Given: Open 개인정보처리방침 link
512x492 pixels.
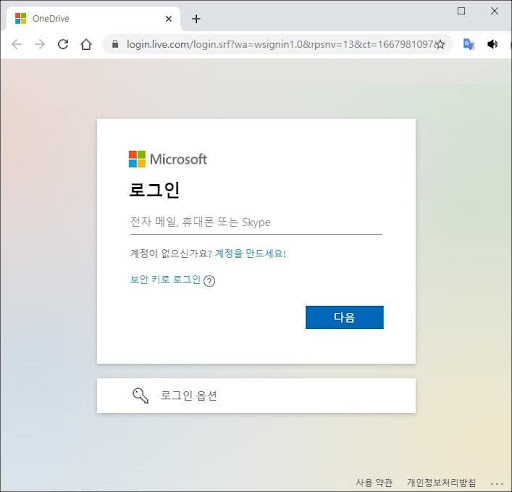Looking at the screenshot, I should click(x=441, y=482).
